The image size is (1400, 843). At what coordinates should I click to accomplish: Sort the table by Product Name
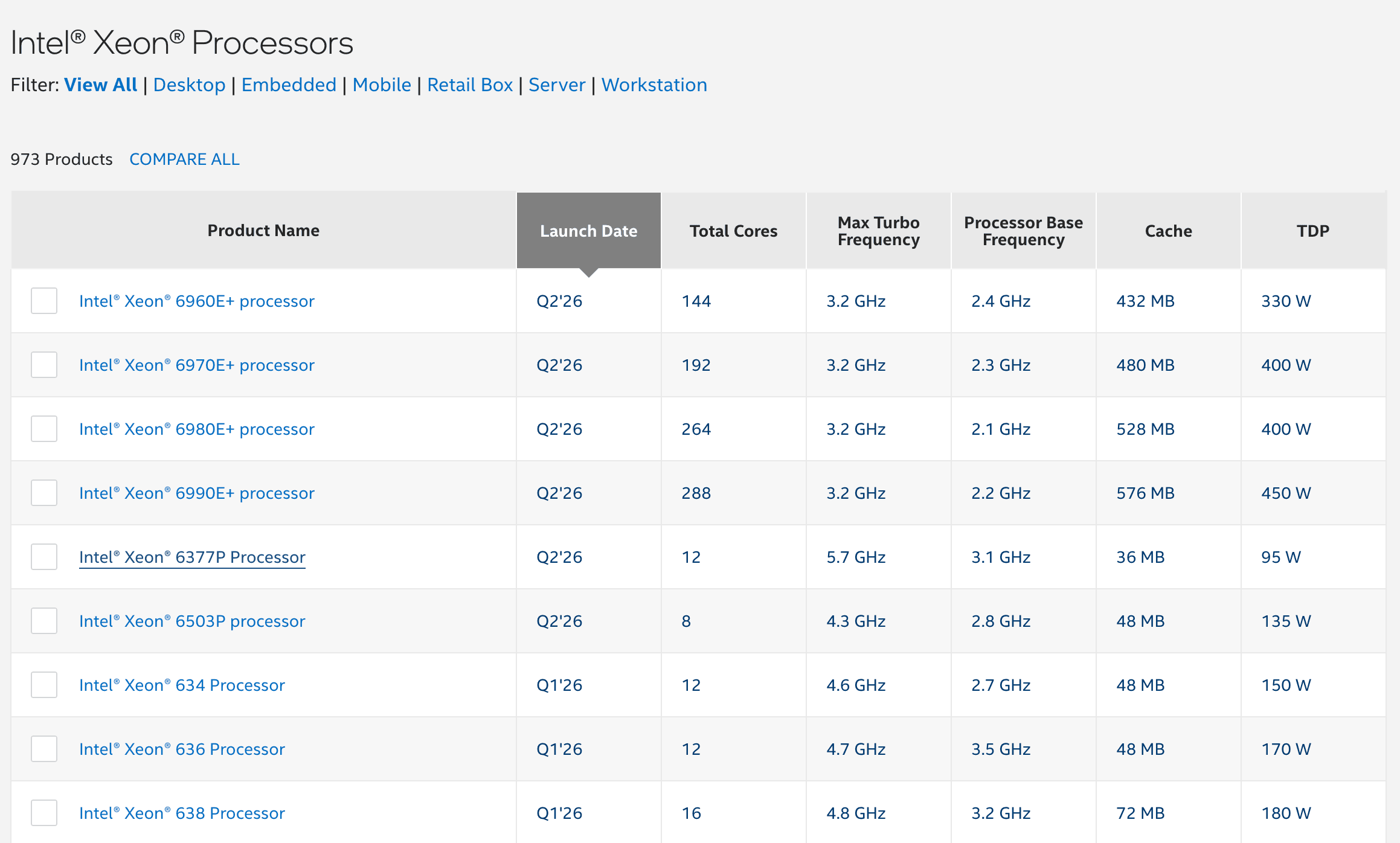point(263,230)
